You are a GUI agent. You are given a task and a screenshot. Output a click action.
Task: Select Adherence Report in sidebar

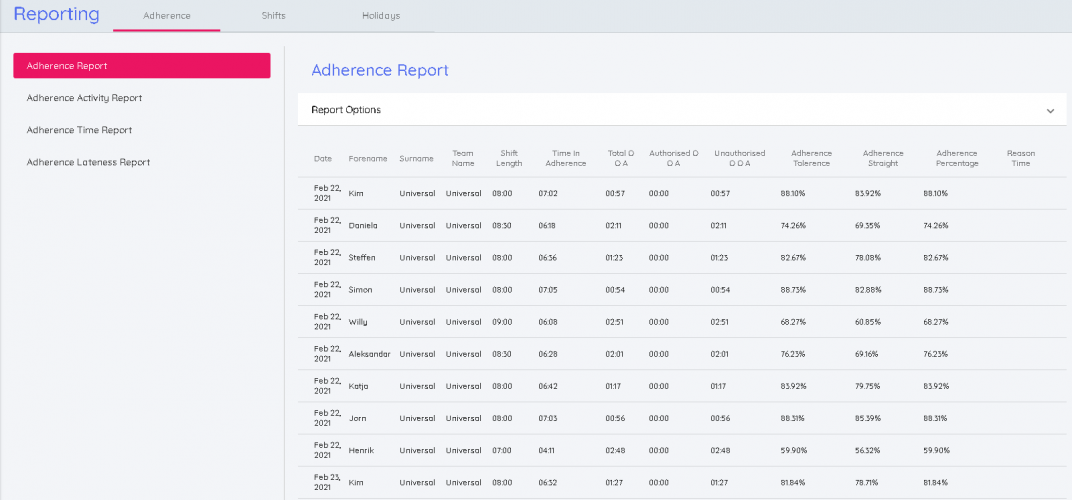pos(141,66)
